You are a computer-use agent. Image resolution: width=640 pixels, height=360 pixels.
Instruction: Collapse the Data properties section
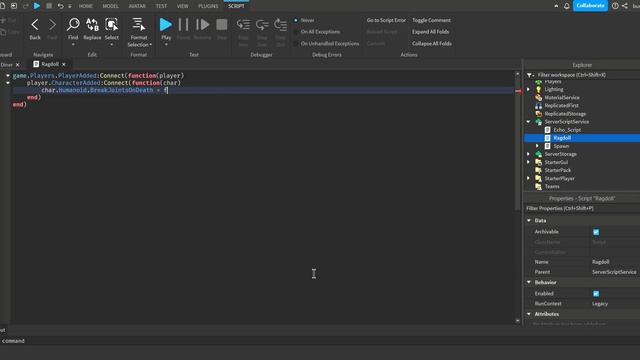pos(529,220)
